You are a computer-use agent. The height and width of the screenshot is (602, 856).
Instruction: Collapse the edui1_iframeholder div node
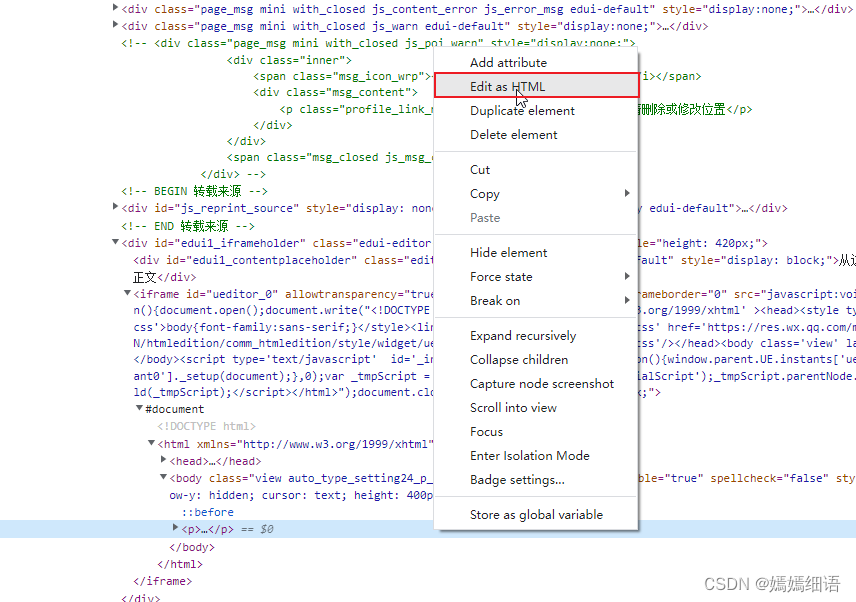point(115,242)
